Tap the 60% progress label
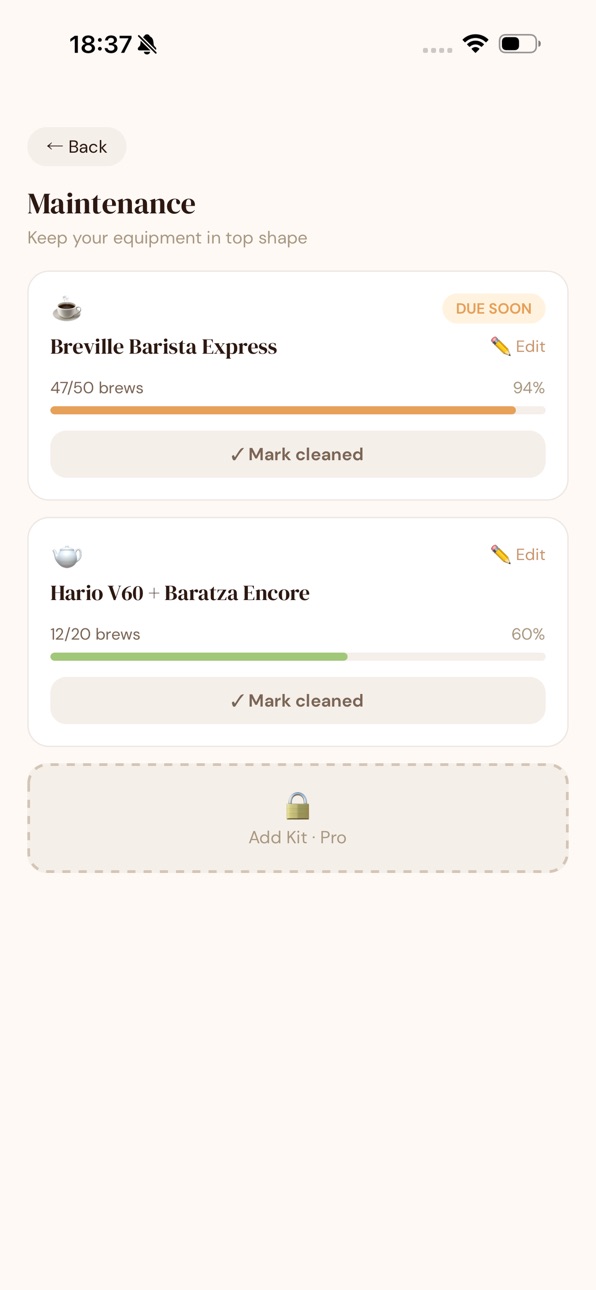This screenshot has height=1290, width=596. (x=528, y=634)
